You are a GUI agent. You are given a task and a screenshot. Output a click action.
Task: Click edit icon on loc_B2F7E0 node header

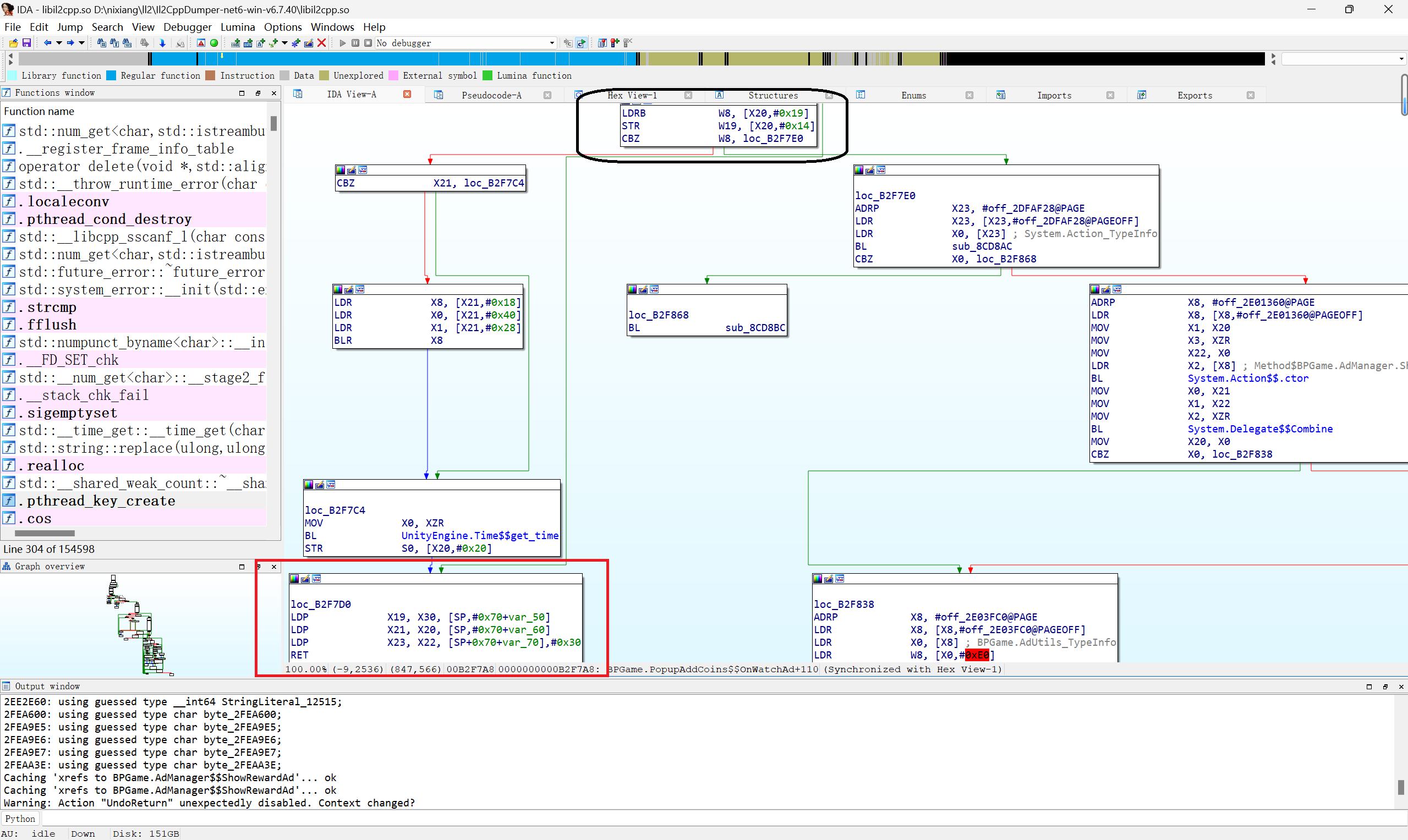[870, 170]
